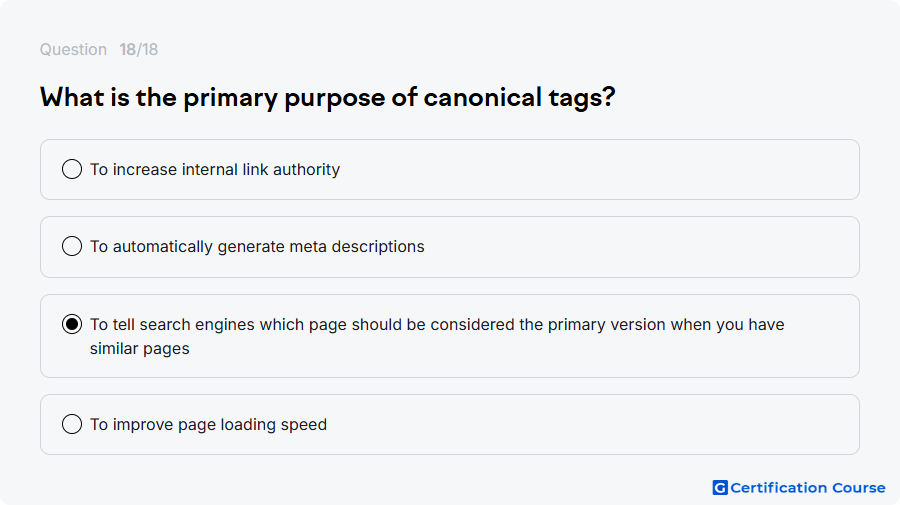Click the "To tell search engines" answer text
This screenshot has height=505, width=900.
(x=437, y=336)
